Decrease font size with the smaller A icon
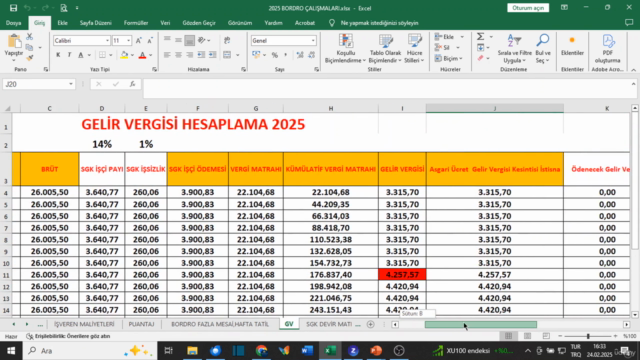 150,40
